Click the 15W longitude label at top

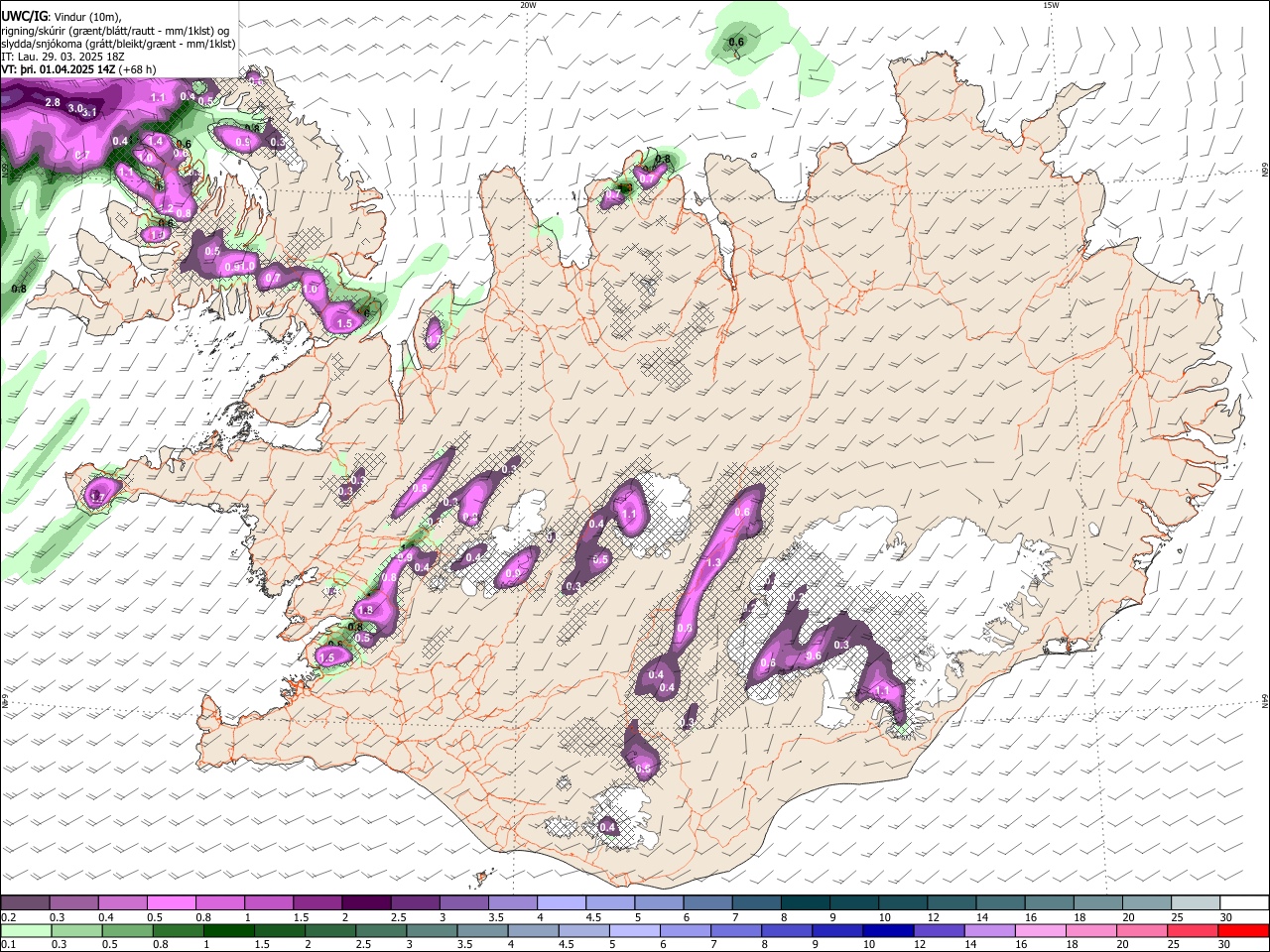(x=1051, y=5)
